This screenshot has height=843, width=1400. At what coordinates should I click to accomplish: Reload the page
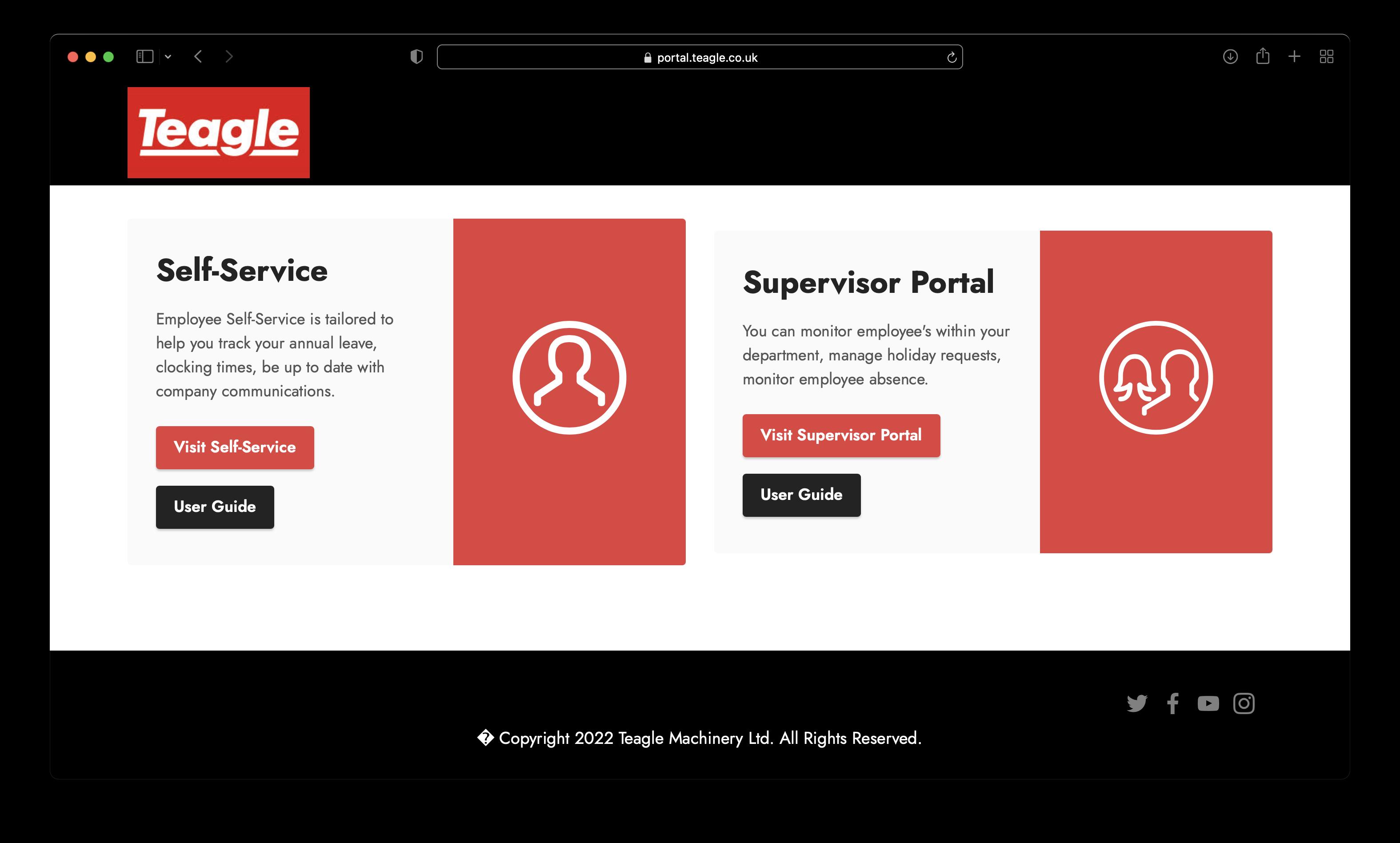(x=951, y=57)
